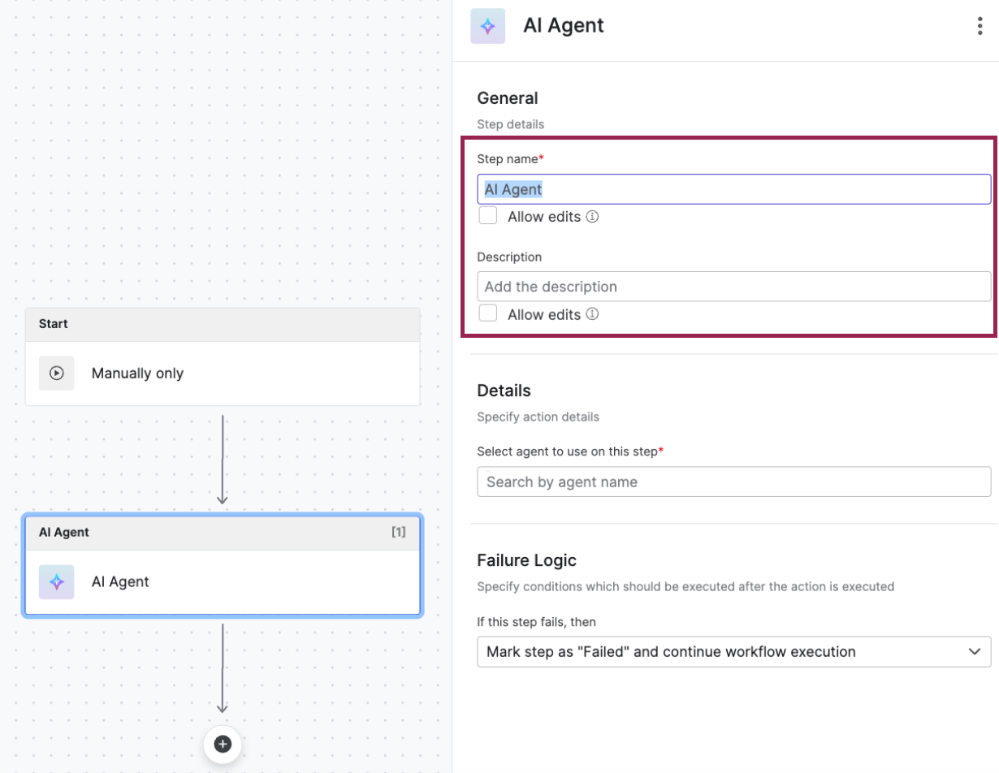Viewport: 999px width, 773px height.
Task: Click the General section heading
Action: click(508, 98)
